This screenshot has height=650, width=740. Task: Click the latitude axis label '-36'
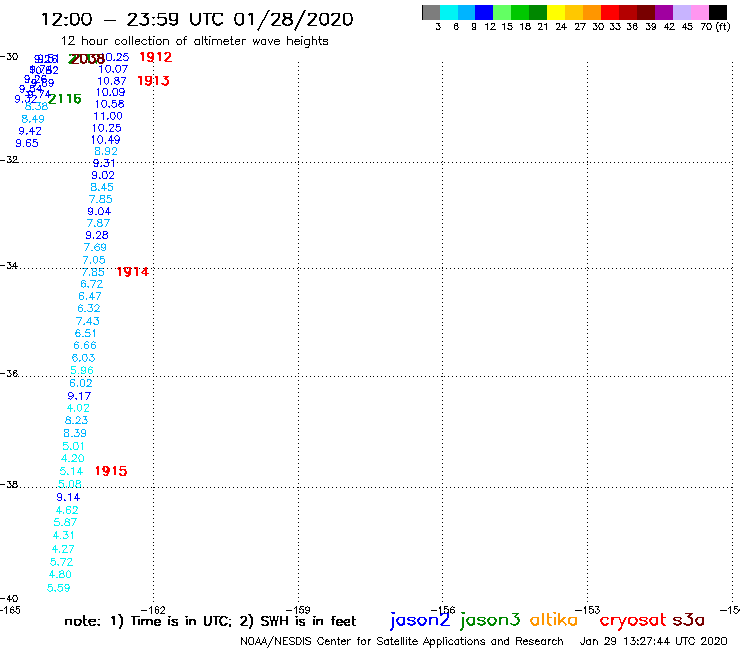[x=9, y=373]
